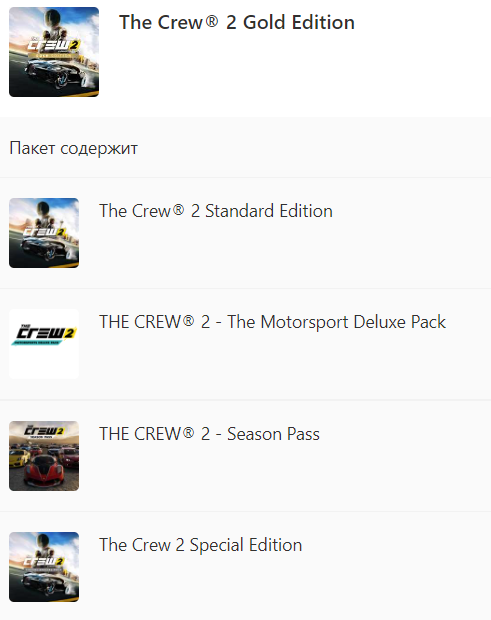
Task: Click the helmeted driver on Gold Edition cover
Action: (53, 22)
